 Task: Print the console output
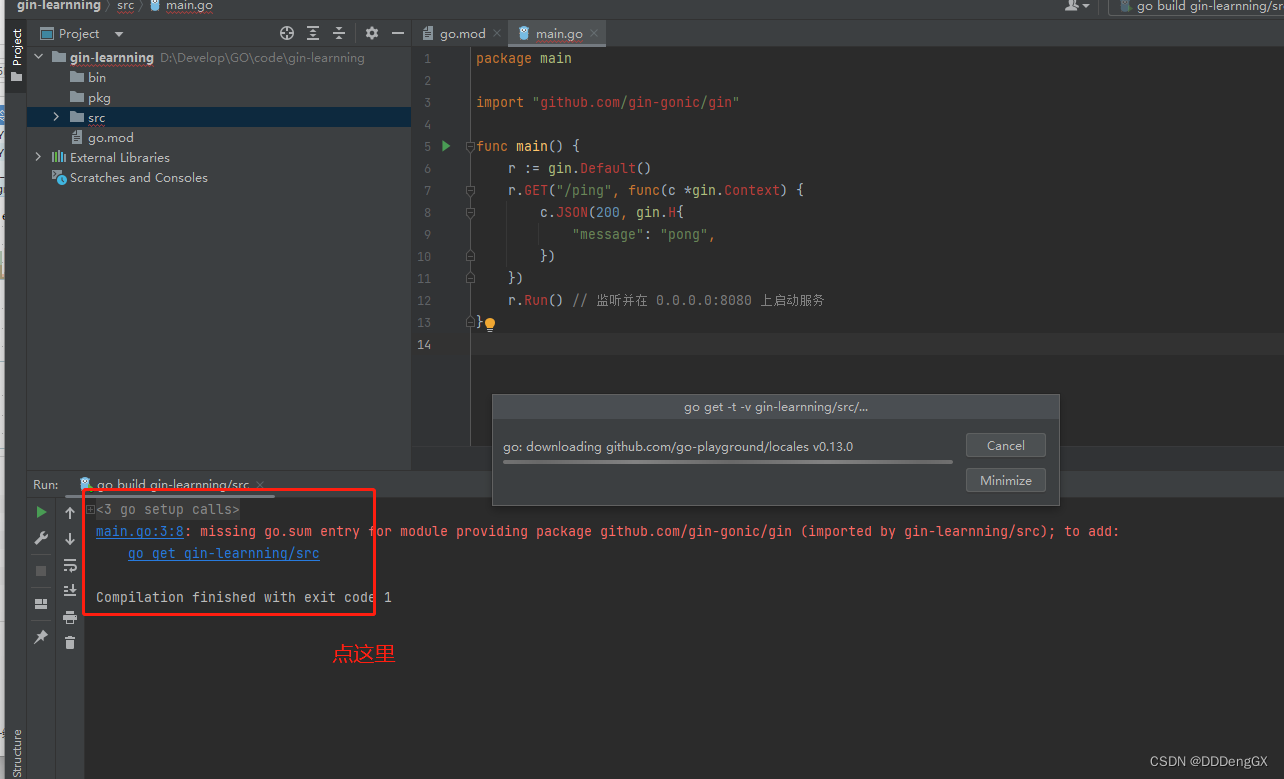[70, 617]
